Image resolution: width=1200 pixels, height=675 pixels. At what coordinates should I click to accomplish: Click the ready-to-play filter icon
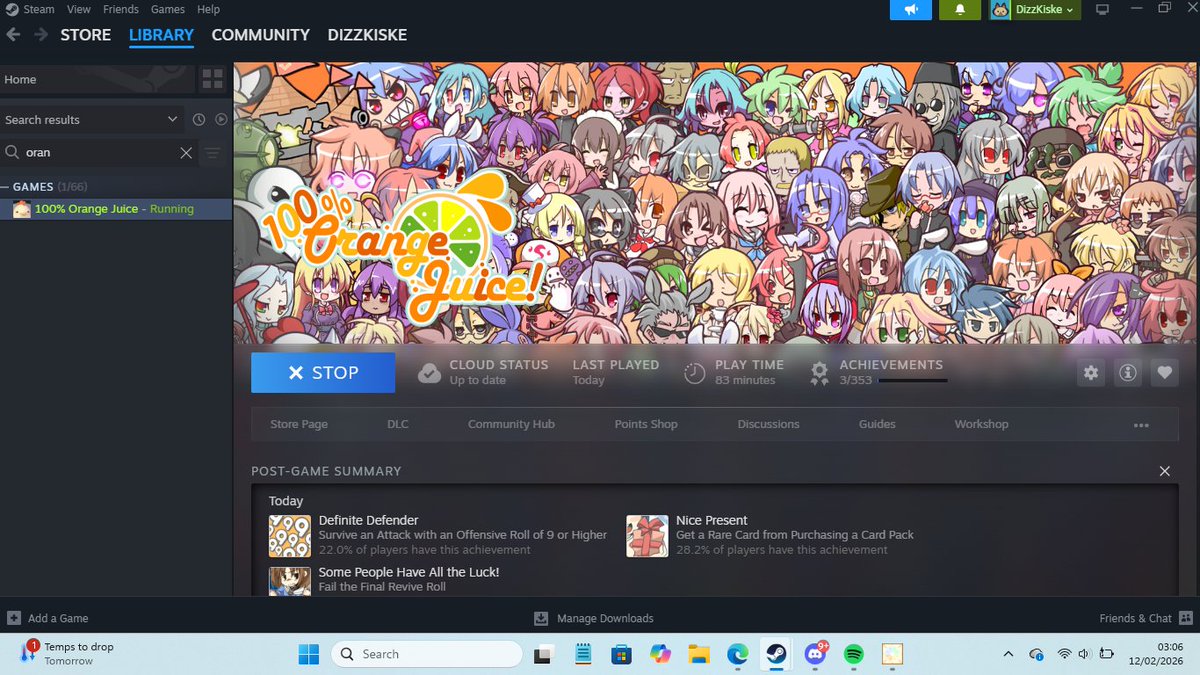221,120
